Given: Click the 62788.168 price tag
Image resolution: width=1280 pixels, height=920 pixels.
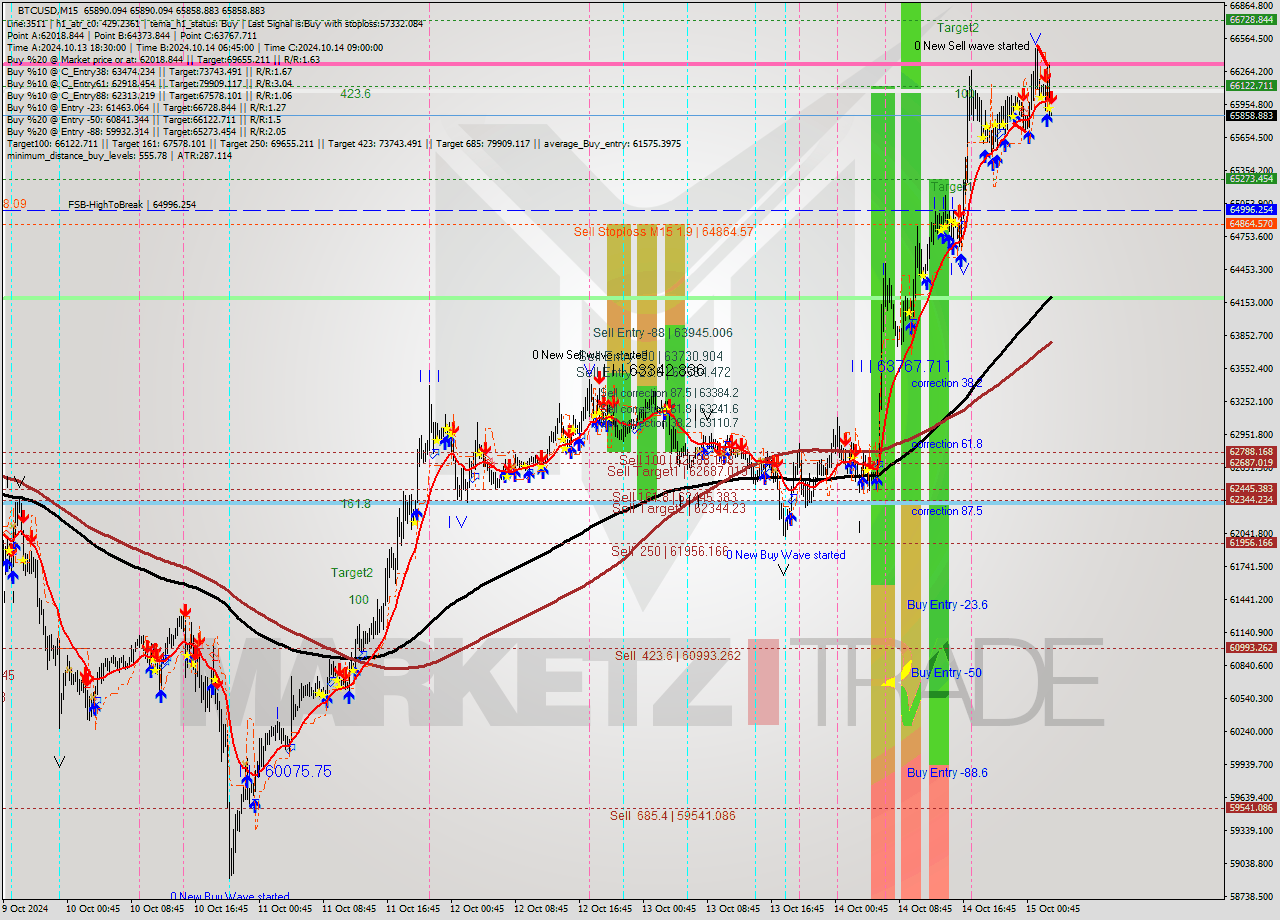Looking at the screenshot, I should [1250, 452].
